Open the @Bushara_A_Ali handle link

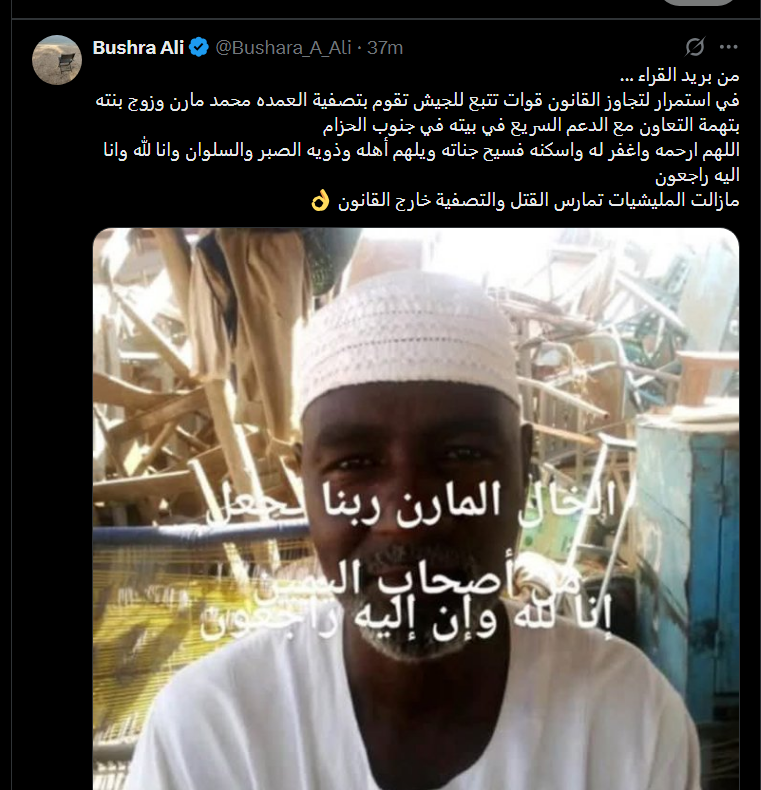283,47
